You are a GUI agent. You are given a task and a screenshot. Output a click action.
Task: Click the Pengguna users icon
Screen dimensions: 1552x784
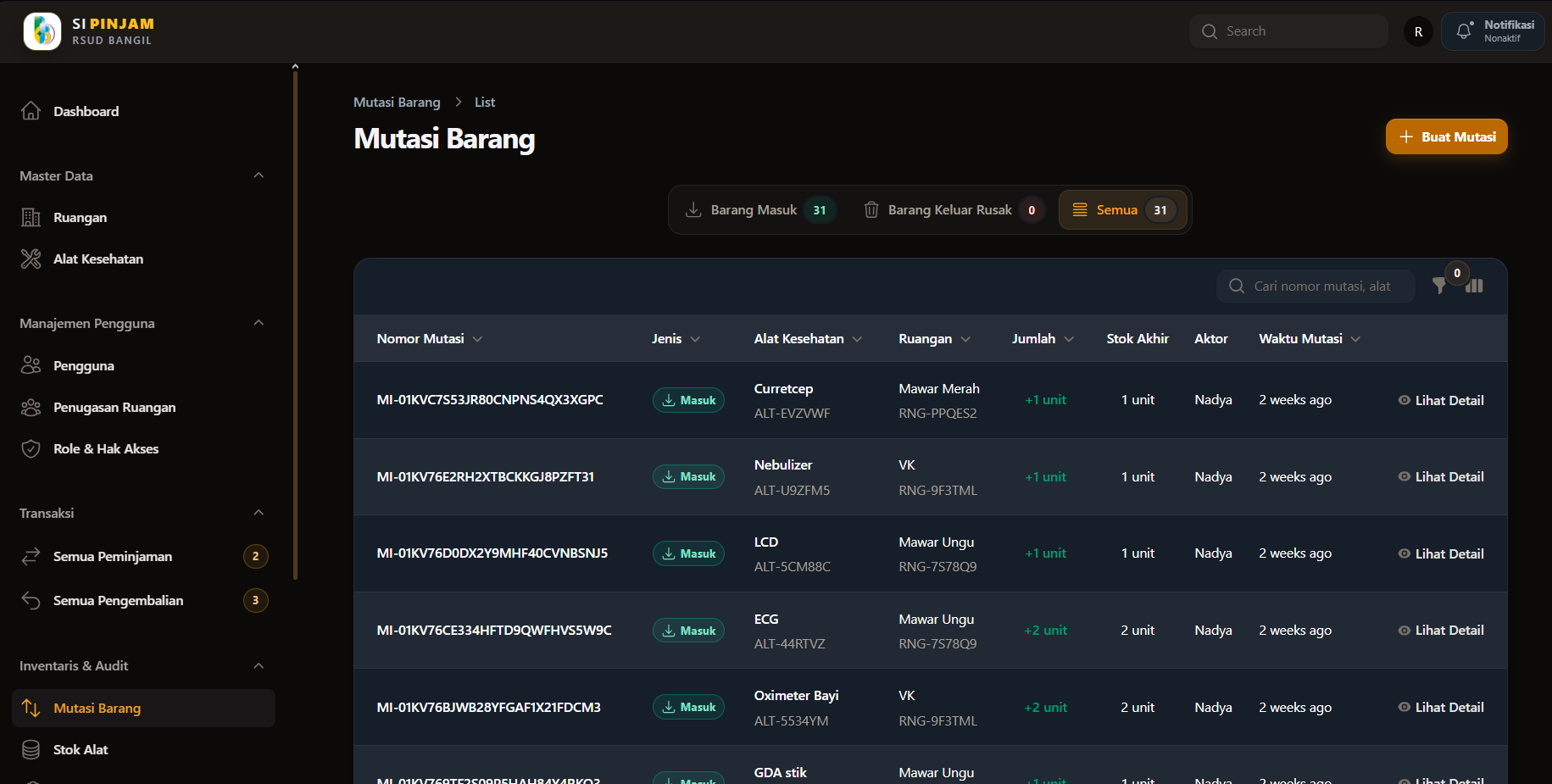click(x=31, y=365)
